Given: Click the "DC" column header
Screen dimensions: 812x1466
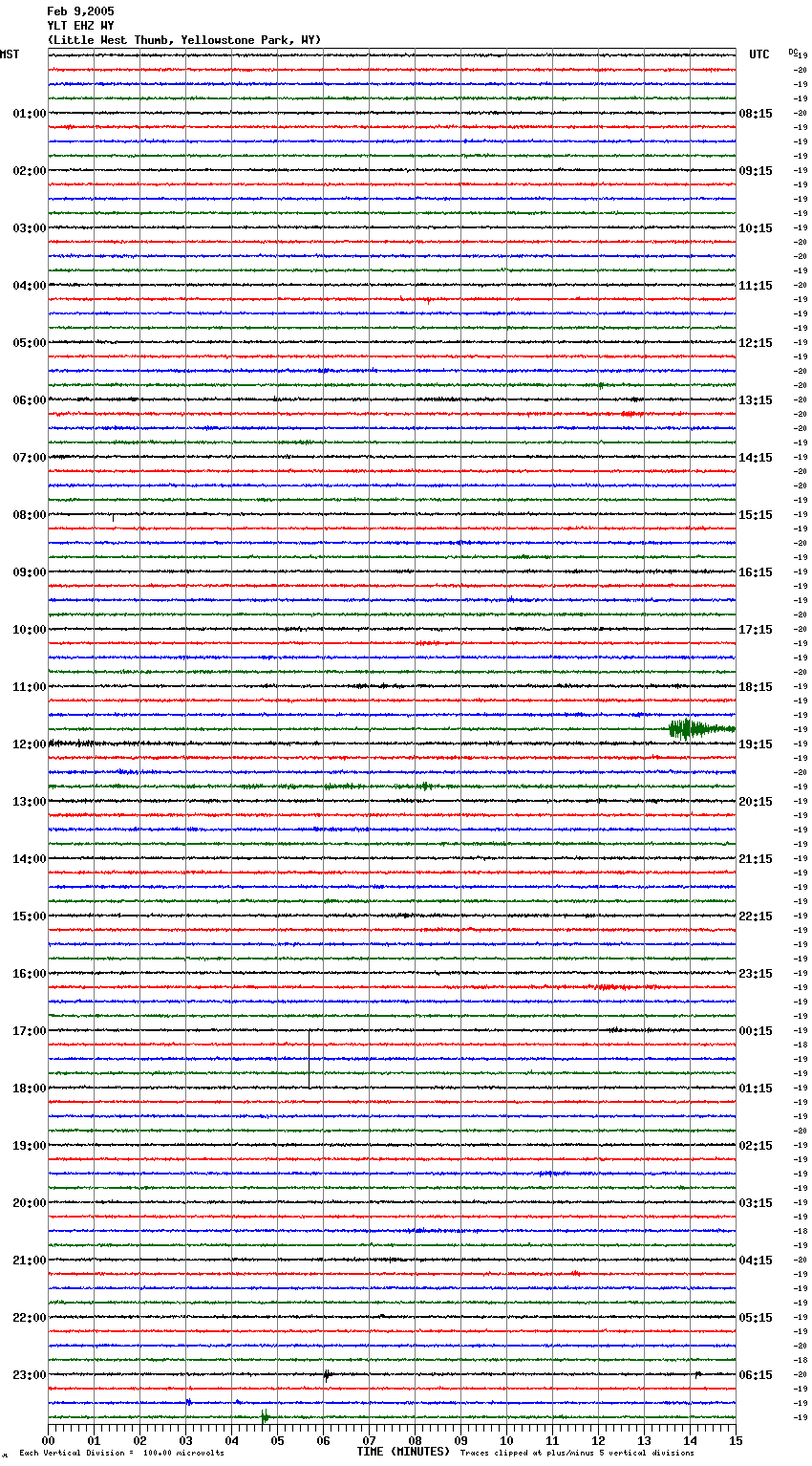Looking at the screenshot, I should pos(792,52).
